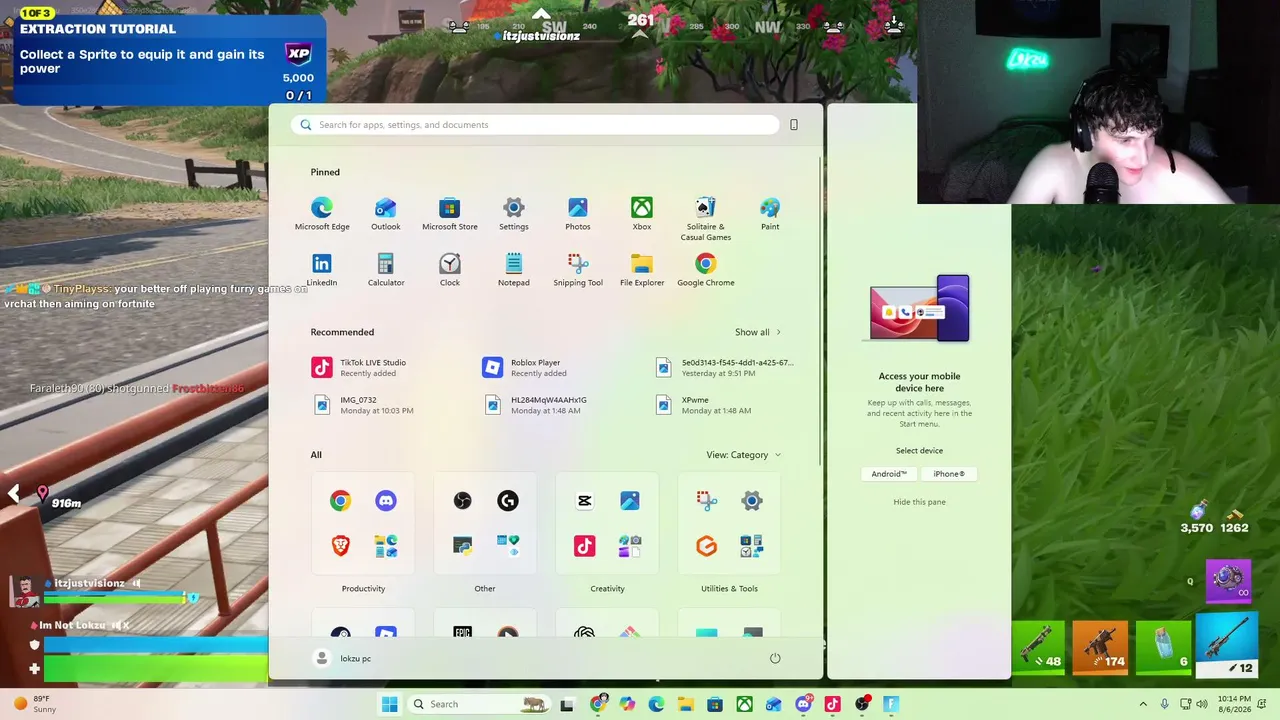Open Microsoft Store from the taskbar
The width and height of the screenshot is (1280, 720).
(x=715, y=704)
